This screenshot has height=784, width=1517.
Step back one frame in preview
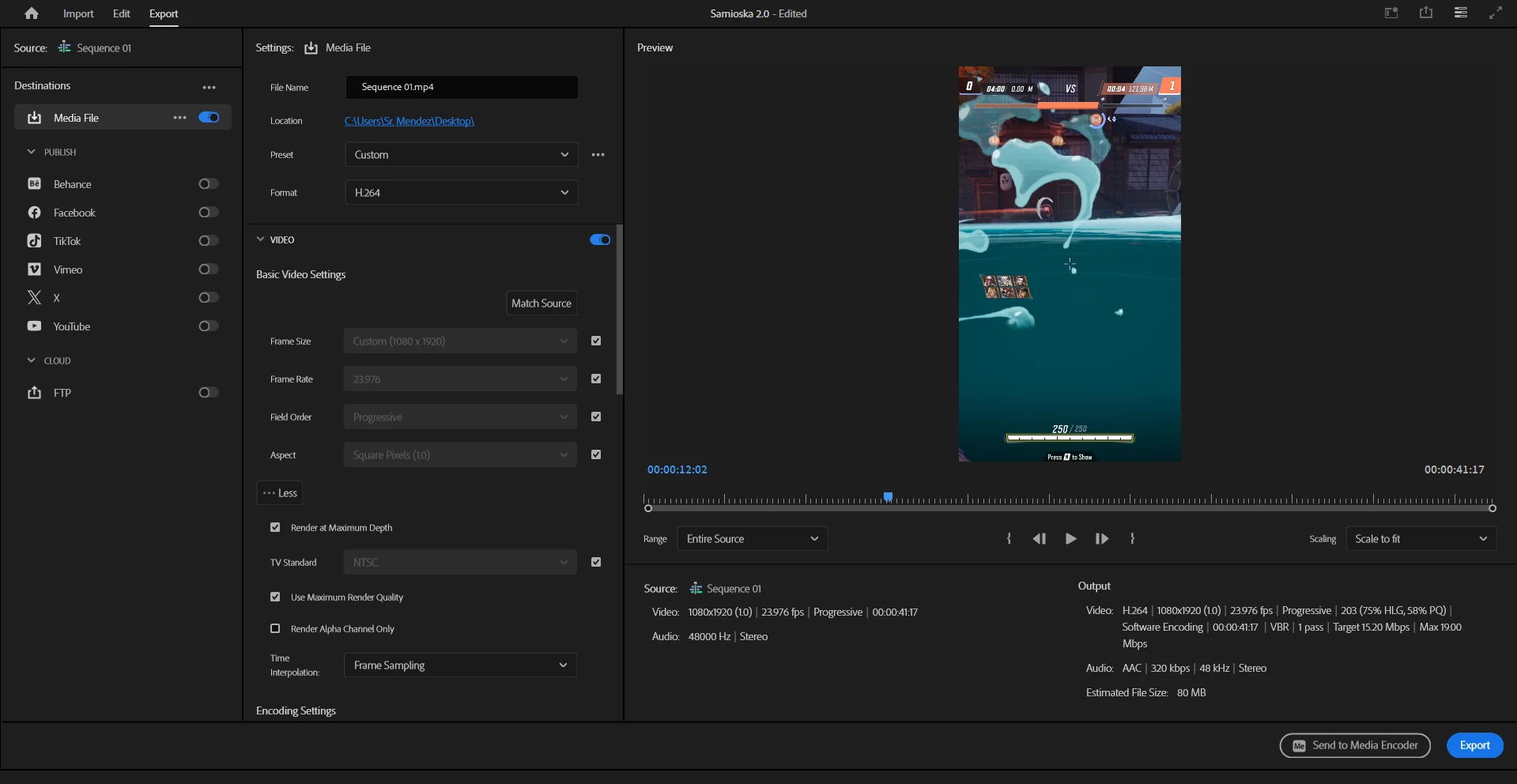click(1040, 539)
